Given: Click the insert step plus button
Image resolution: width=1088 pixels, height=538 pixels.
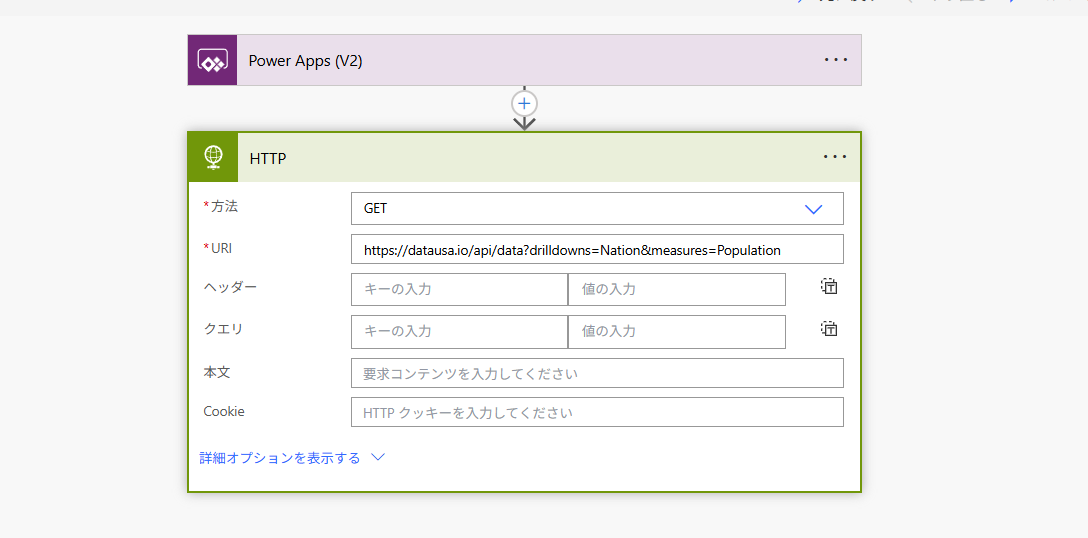Looking at the screenshot, I should pos(525,103).
